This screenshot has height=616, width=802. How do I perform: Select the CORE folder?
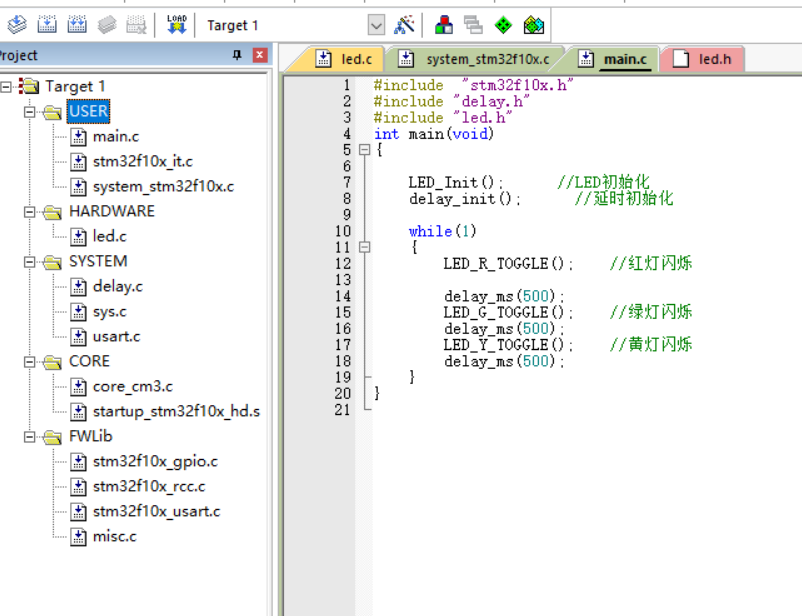[x=90, y=361]
